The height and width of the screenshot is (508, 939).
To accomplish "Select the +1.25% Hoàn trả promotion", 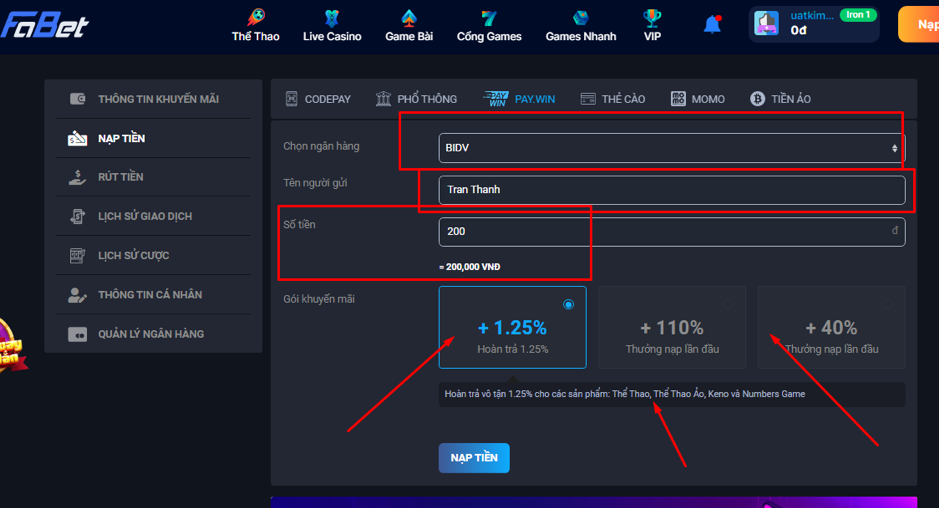I will (511, 328).
